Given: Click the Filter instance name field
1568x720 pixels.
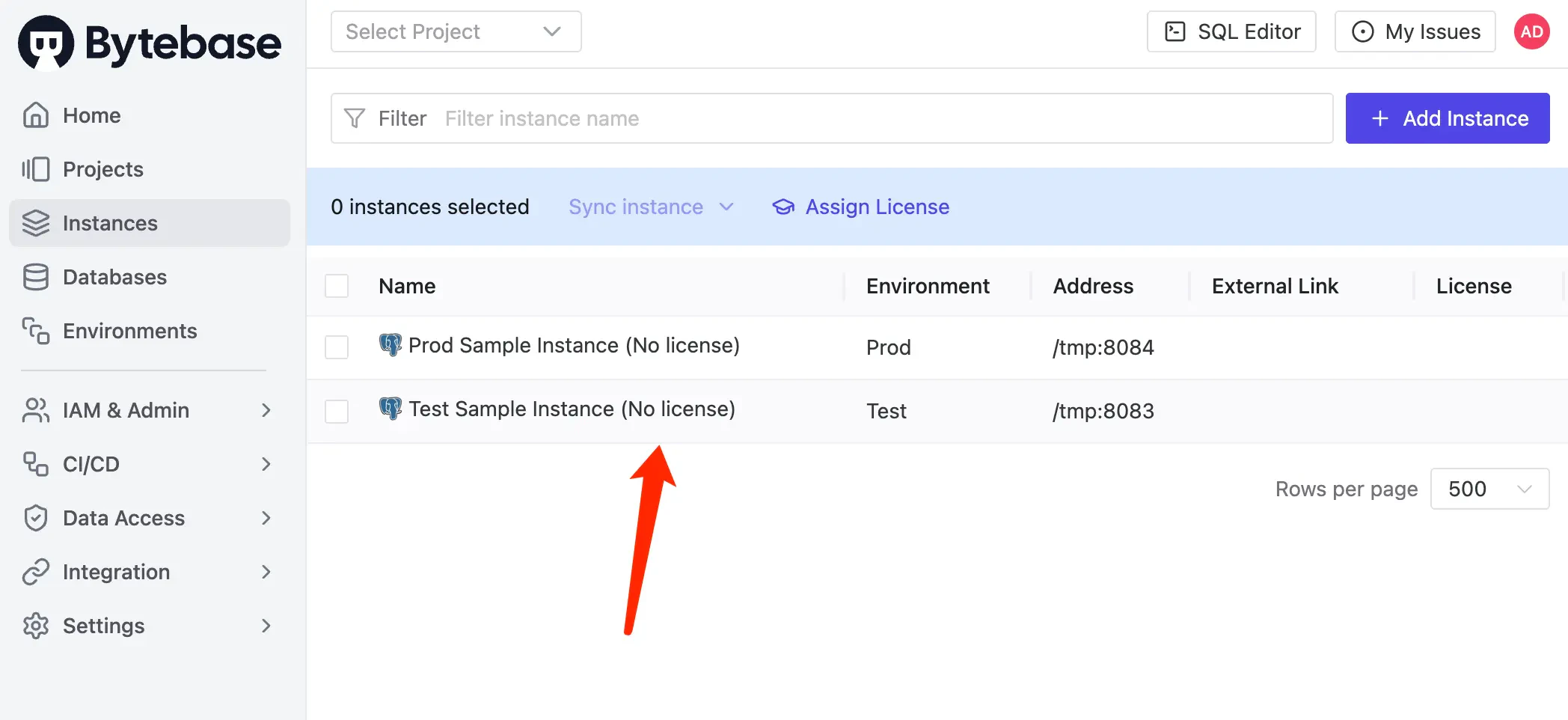Looking at the screenshot, I should click(x=883, y=118).
